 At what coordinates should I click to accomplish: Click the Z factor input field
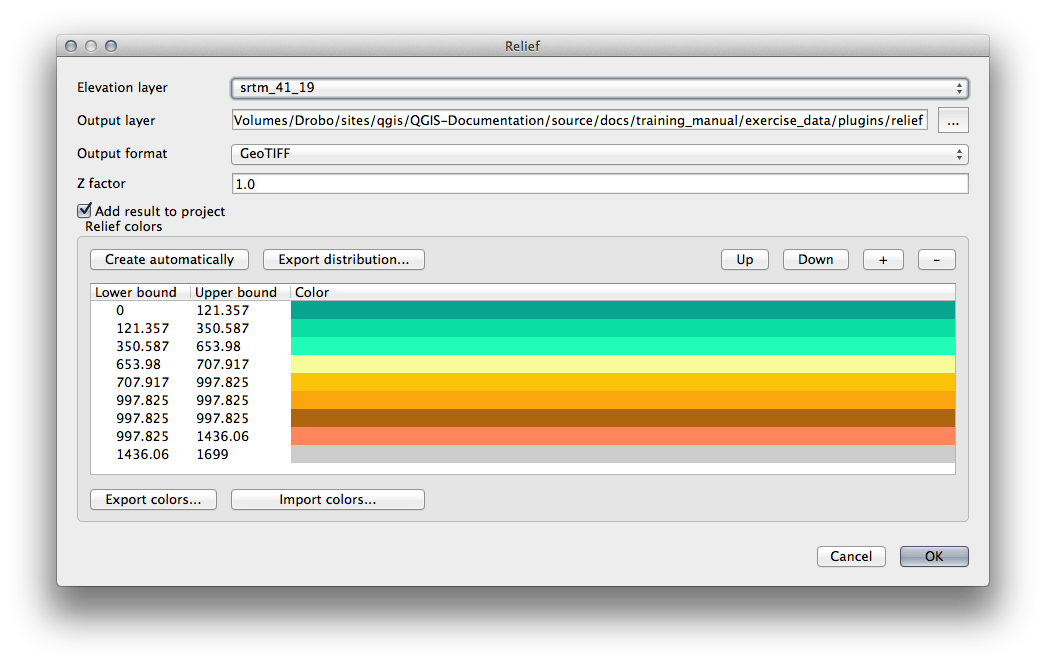pyautogui.click(x=599, y=184)
